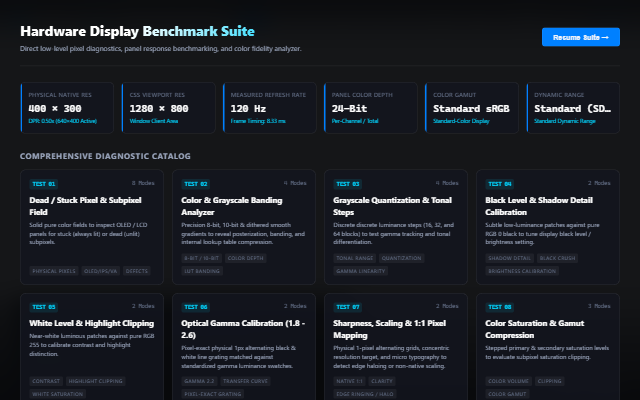Open the Dead / Stuck Pixel & Subpixel Field test
The image size is (640, 400).
[x=92, y=227]
